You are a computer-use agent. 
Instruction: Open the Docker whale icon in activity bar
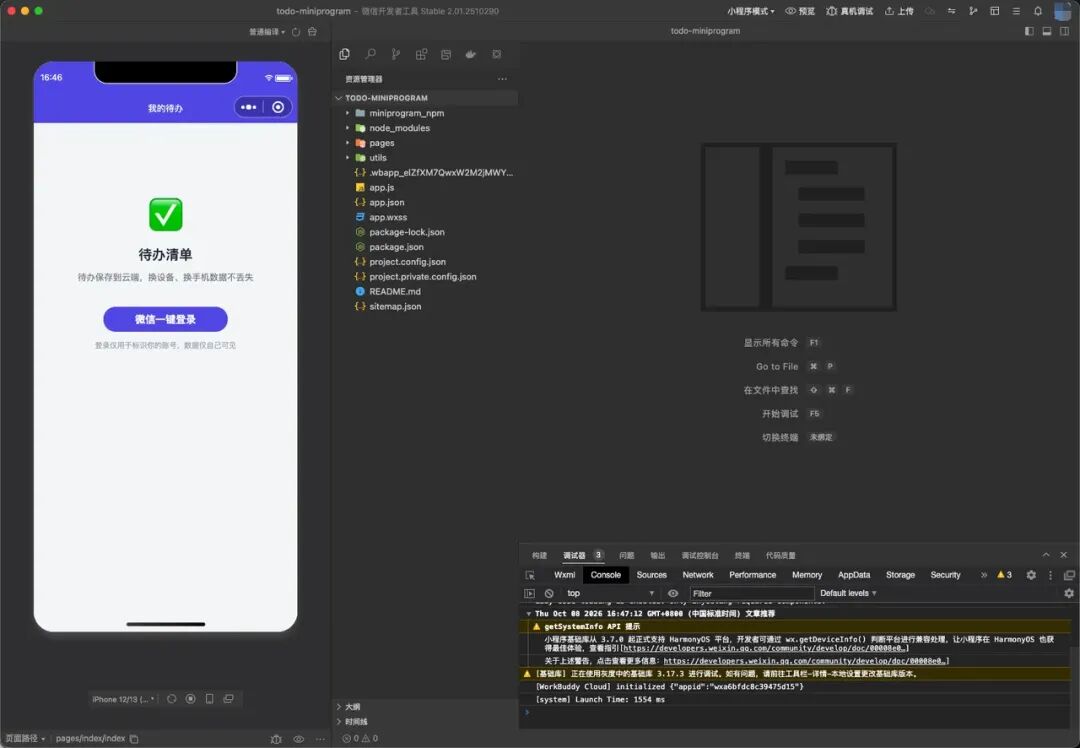[471, 54]
